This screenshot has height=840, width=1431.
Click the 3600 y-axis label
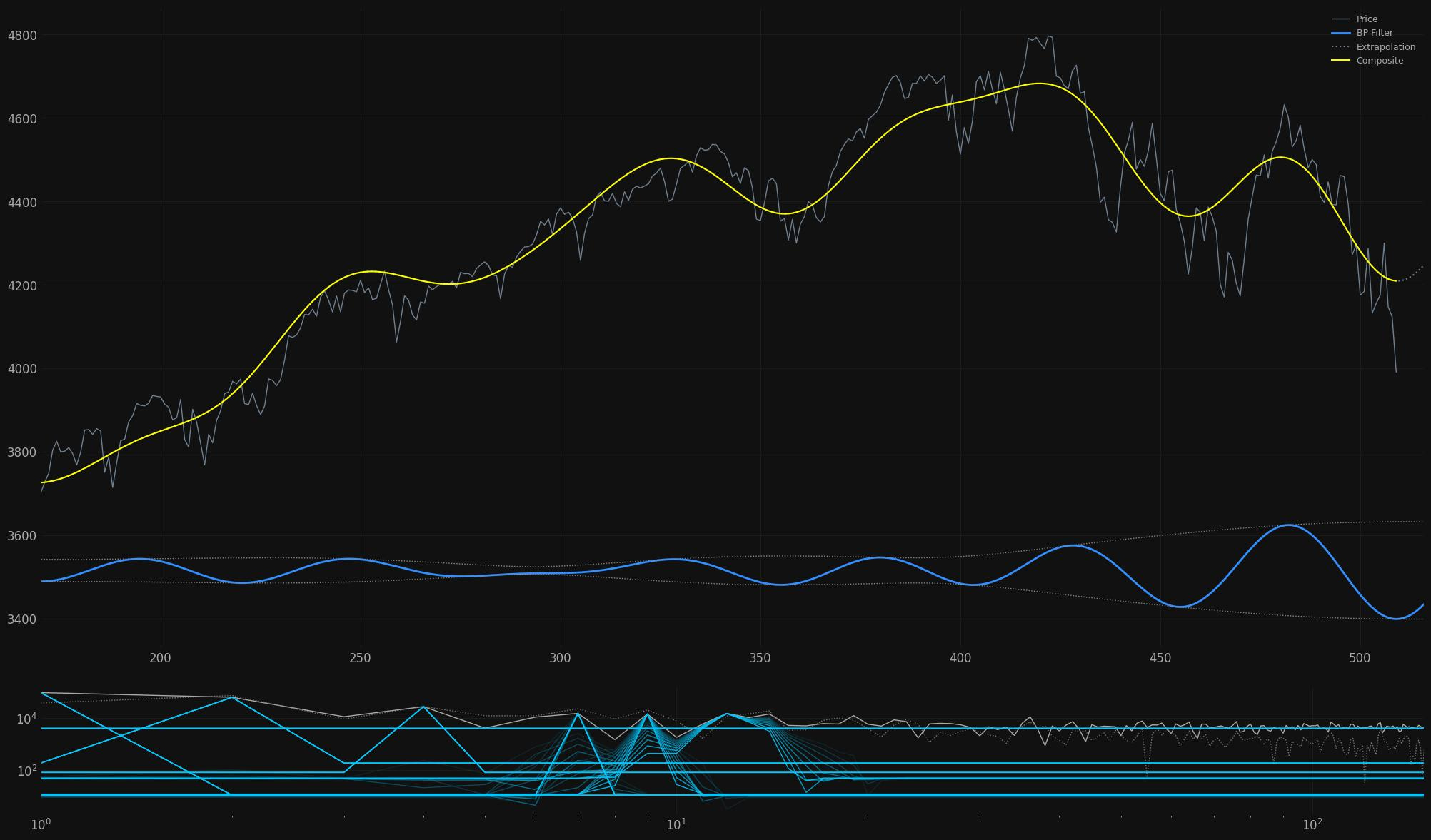22,536
